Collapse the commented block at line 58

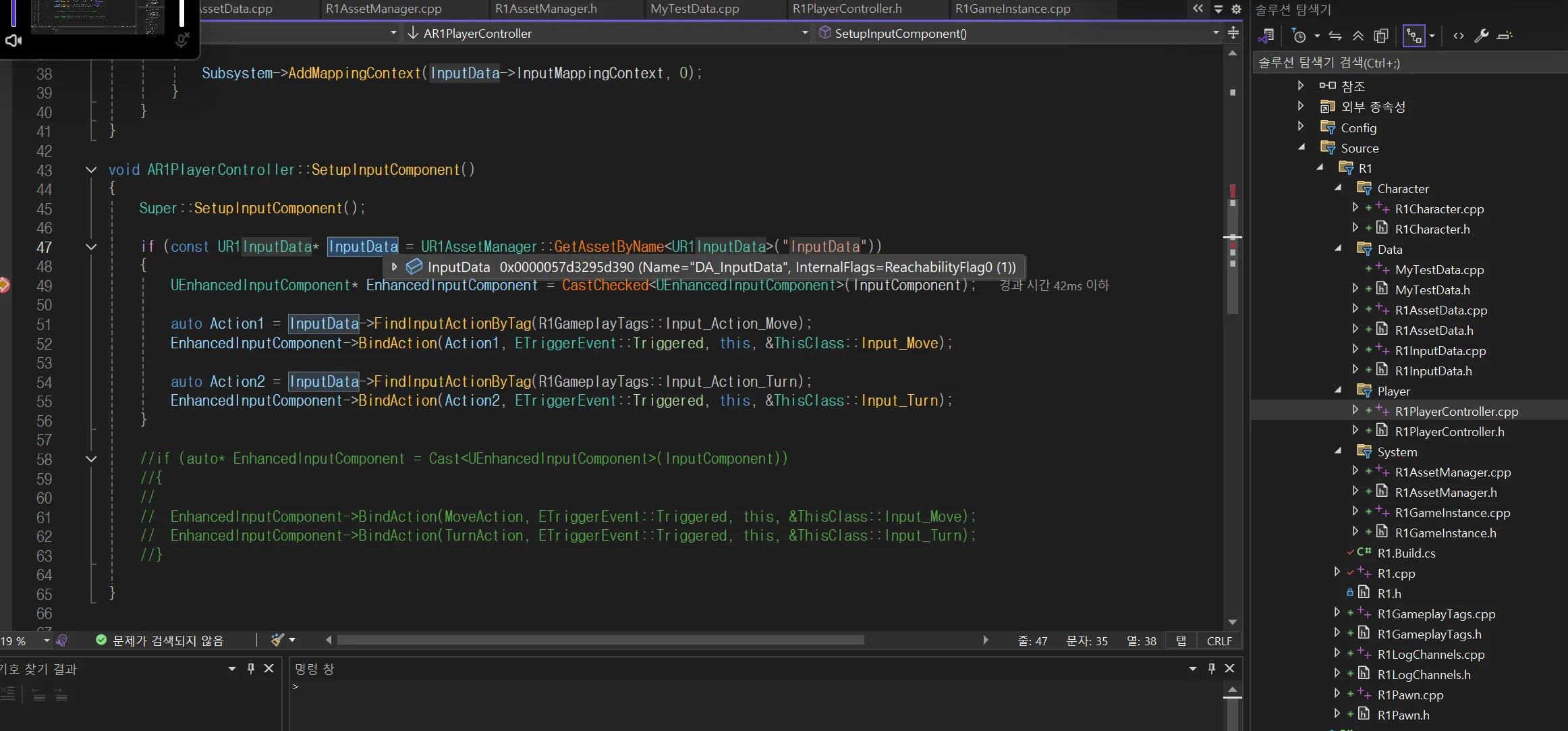point(91,458)
